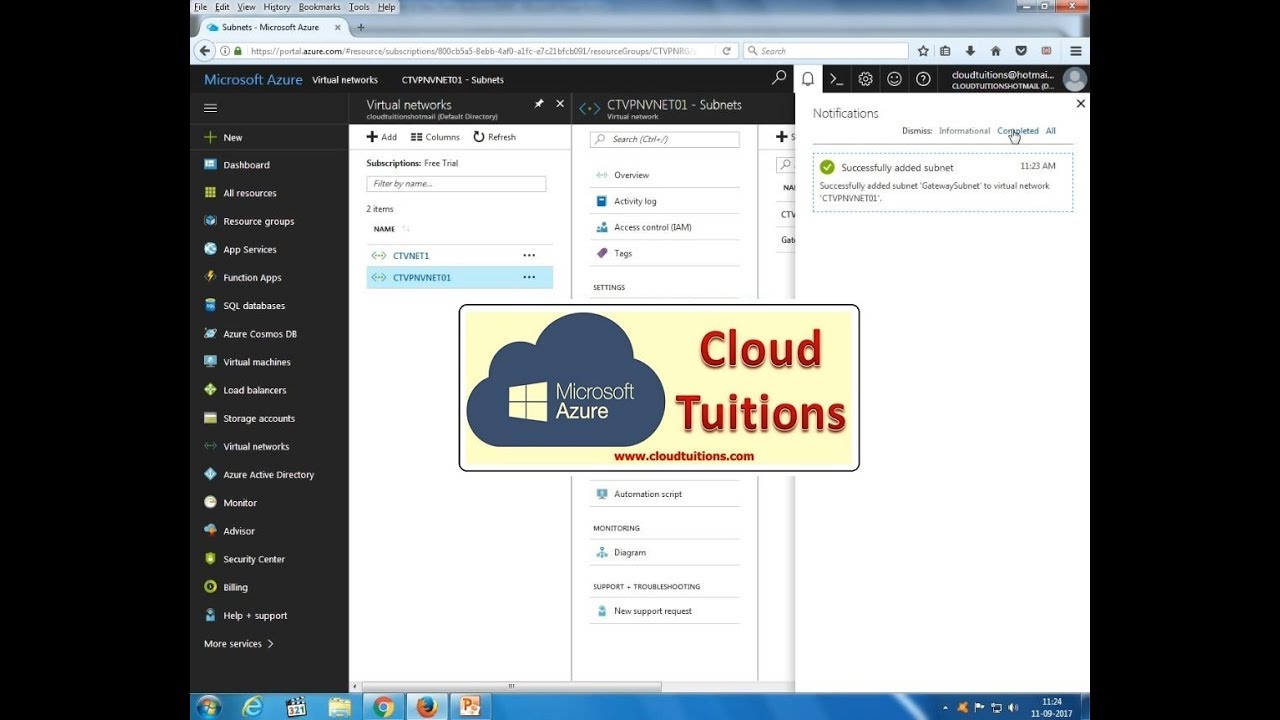This screenshot has height=720, width=1280.
Task: Close the Virtual networks blade
Action: pos(560,104)
